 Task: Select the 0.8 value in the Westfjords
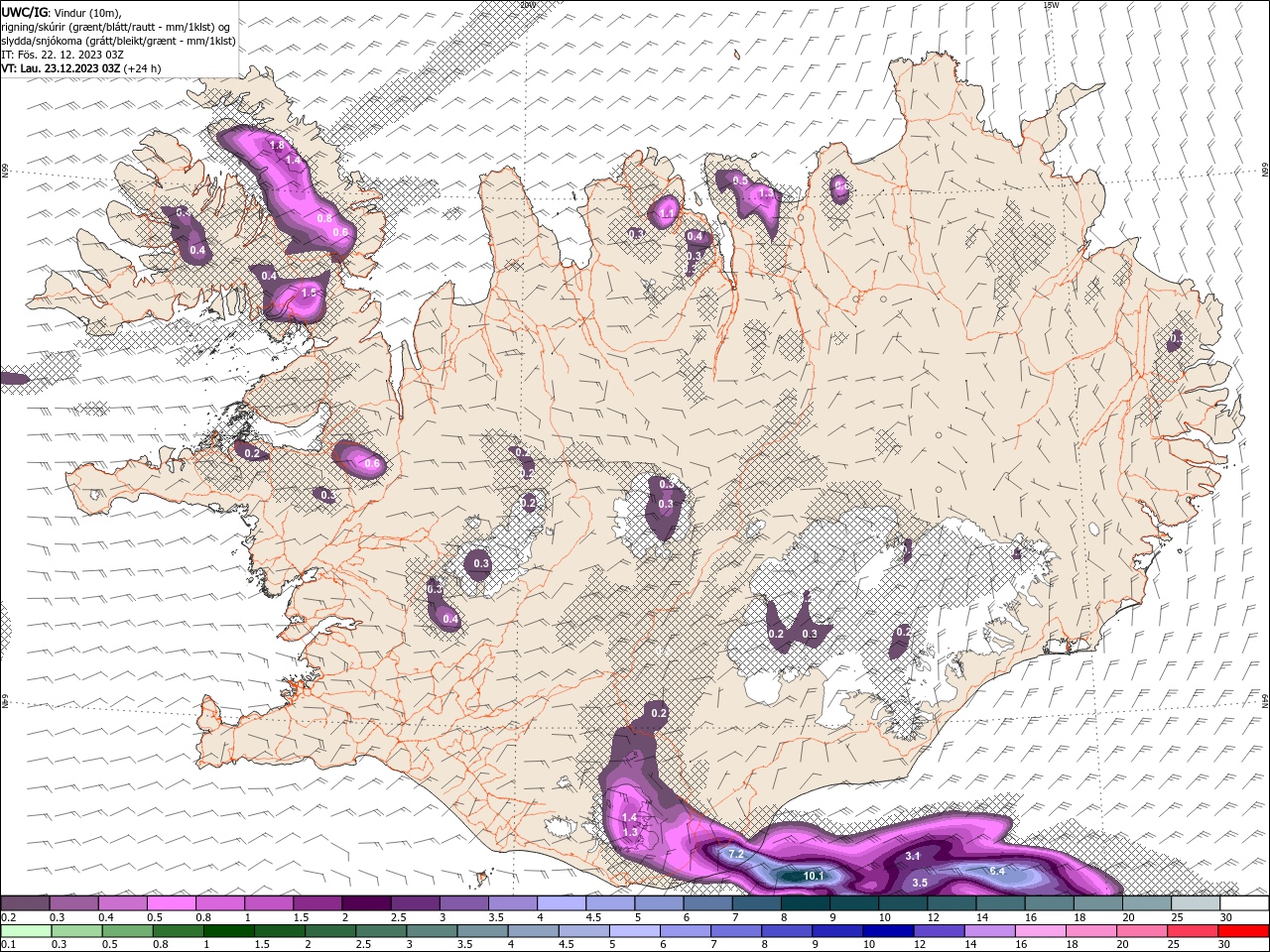point(324,218)
